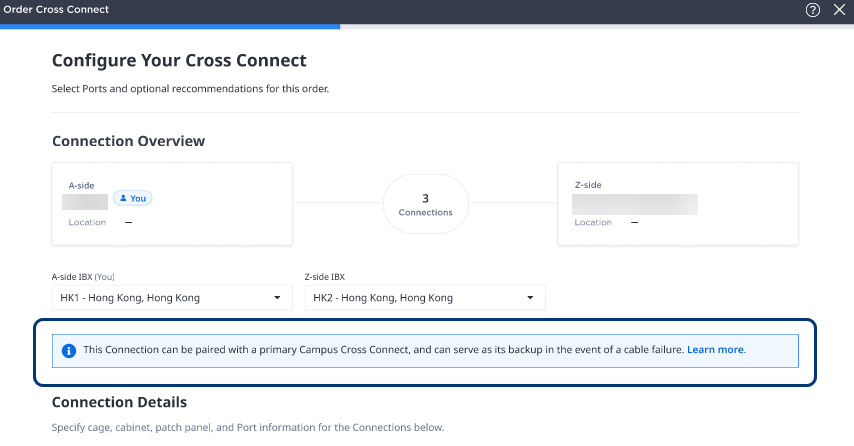Image resolution: width=854 pixels, height=446 pixels.
Task: Click the Order Cross Connect title
Action: pyautogui.click(x=56, y=9)
